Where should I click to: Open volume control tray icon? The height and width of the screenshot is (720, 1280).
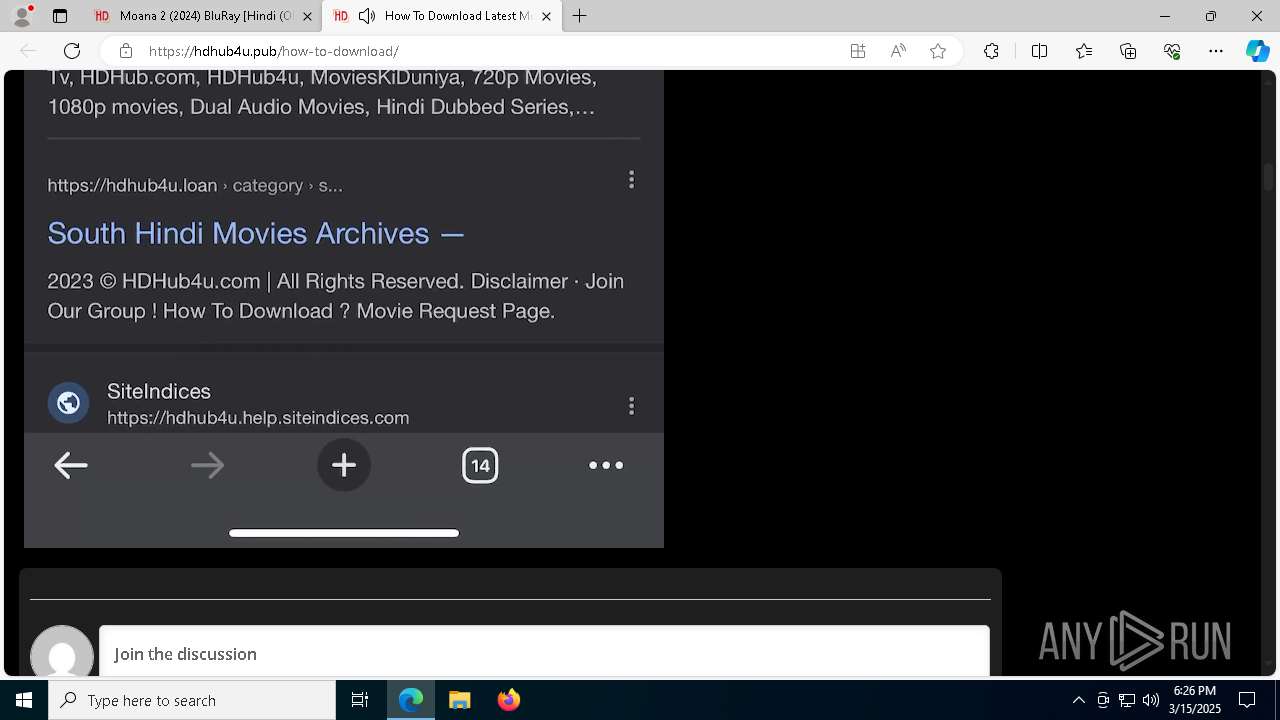click(x=1151, y=700)
